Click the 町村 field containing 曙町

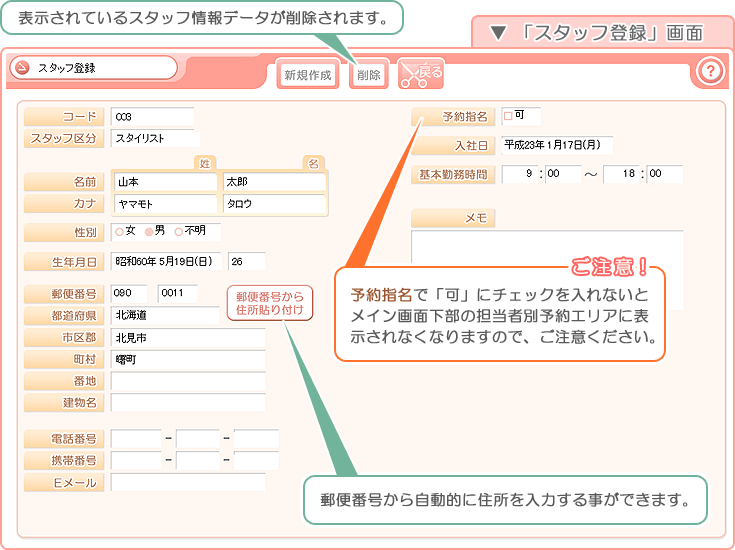coord(188,359)
